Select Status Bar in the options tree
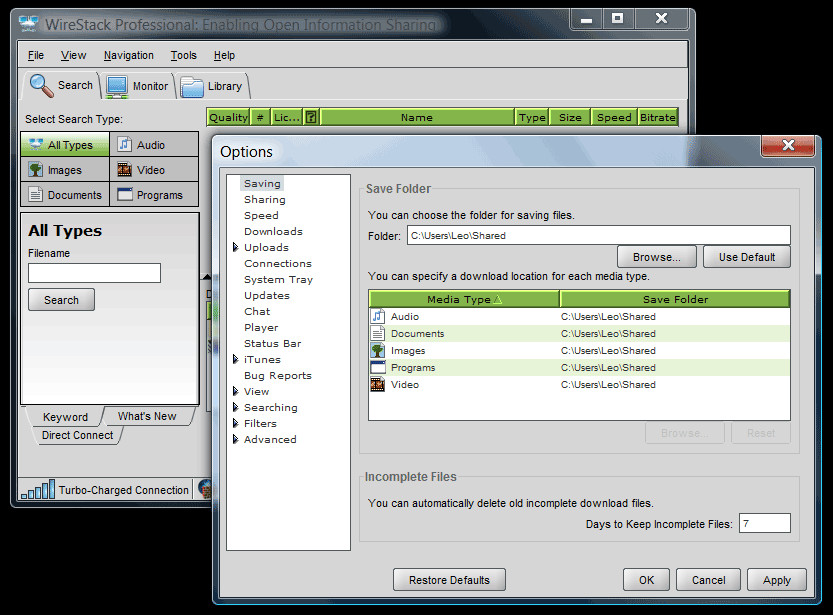This screenshot has height=615, width=833. pyautogui.click(x=273, y=344)
